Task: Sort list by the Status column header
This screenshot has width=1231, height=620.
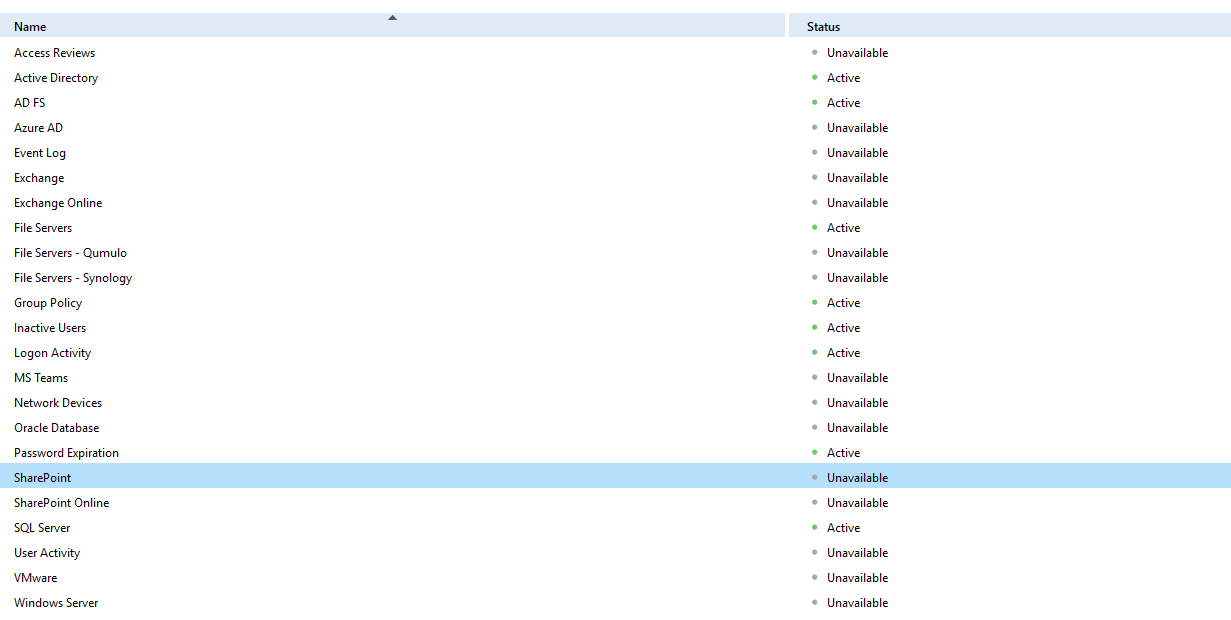Action: (823, 27)
